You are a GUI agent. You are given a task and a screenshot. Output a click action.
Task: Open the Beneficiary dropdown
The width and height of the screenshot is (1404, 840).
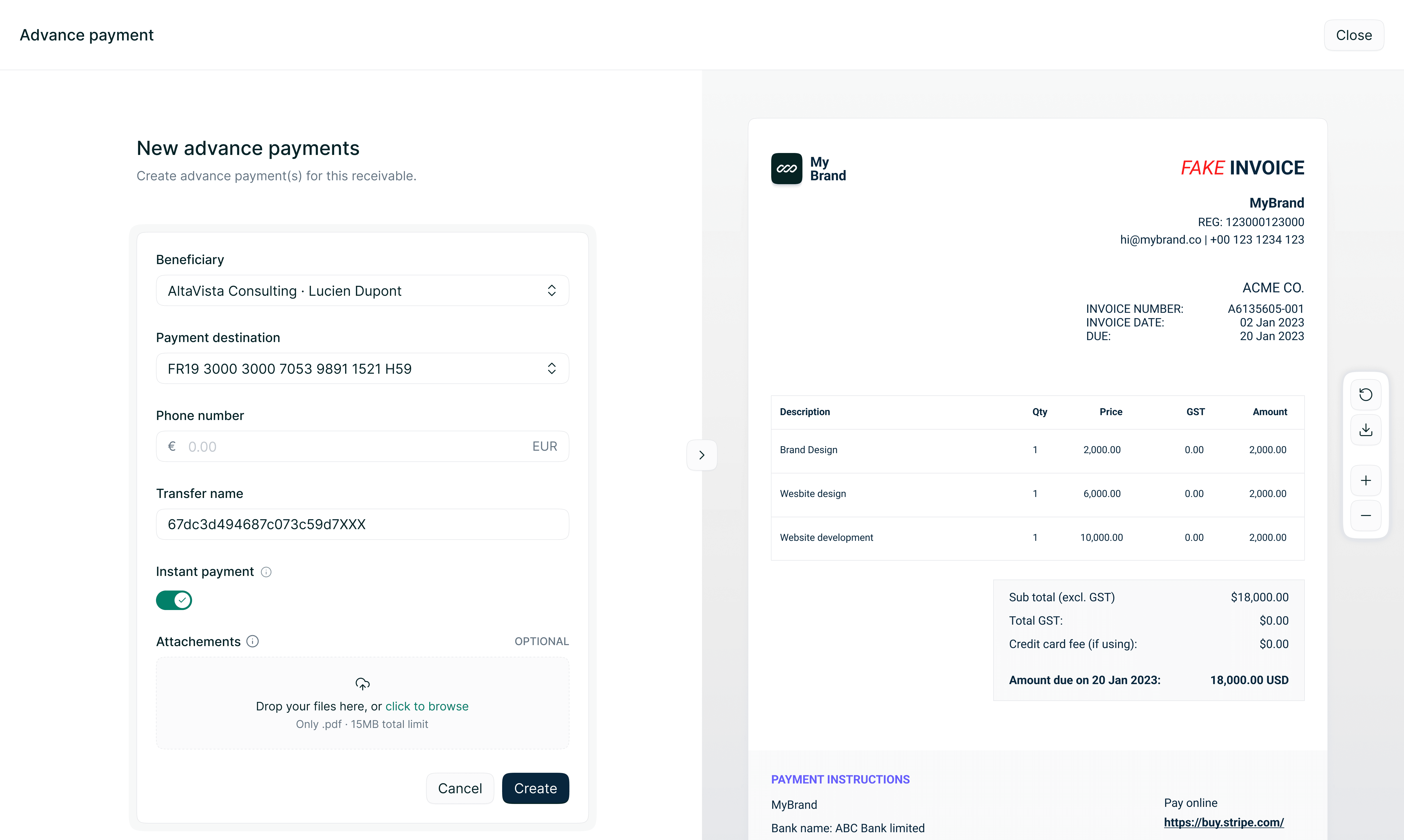[362, 291]
